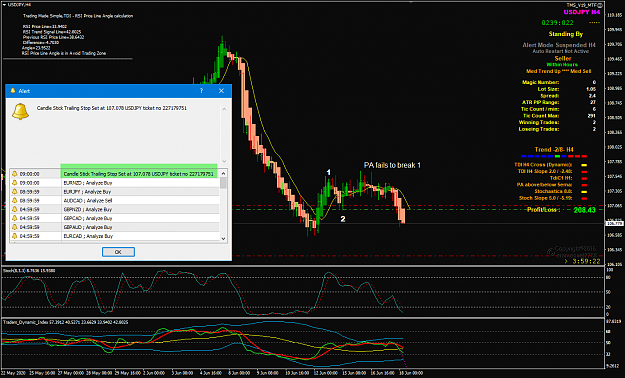Click the bell icon on the EURJPY Analyze Buy row
The height and width of the screenshot is (378, 625).
click(15, 192)
